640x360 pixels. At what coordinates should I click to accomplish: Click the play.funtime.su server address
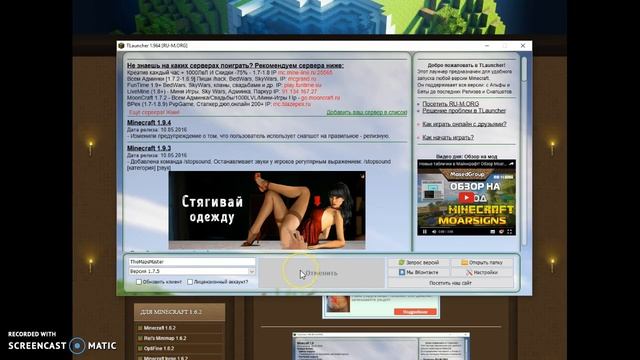(x=302, y=85)
